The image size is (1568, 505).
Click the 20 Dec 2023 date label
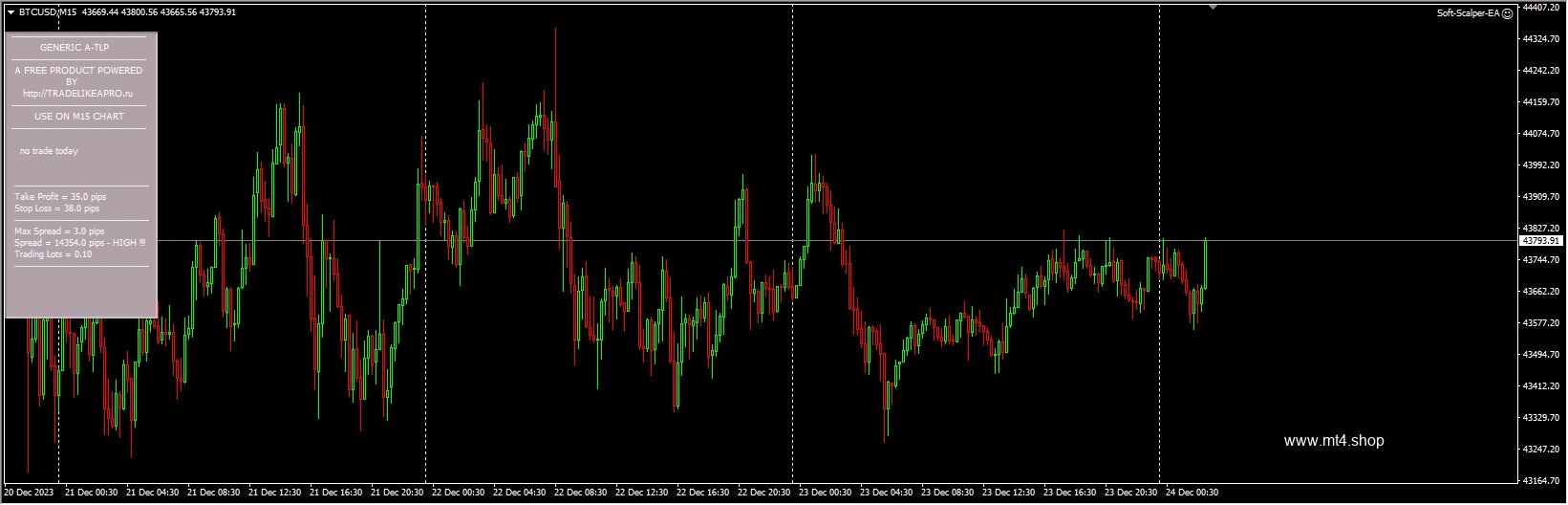click(x=29, y=494)
